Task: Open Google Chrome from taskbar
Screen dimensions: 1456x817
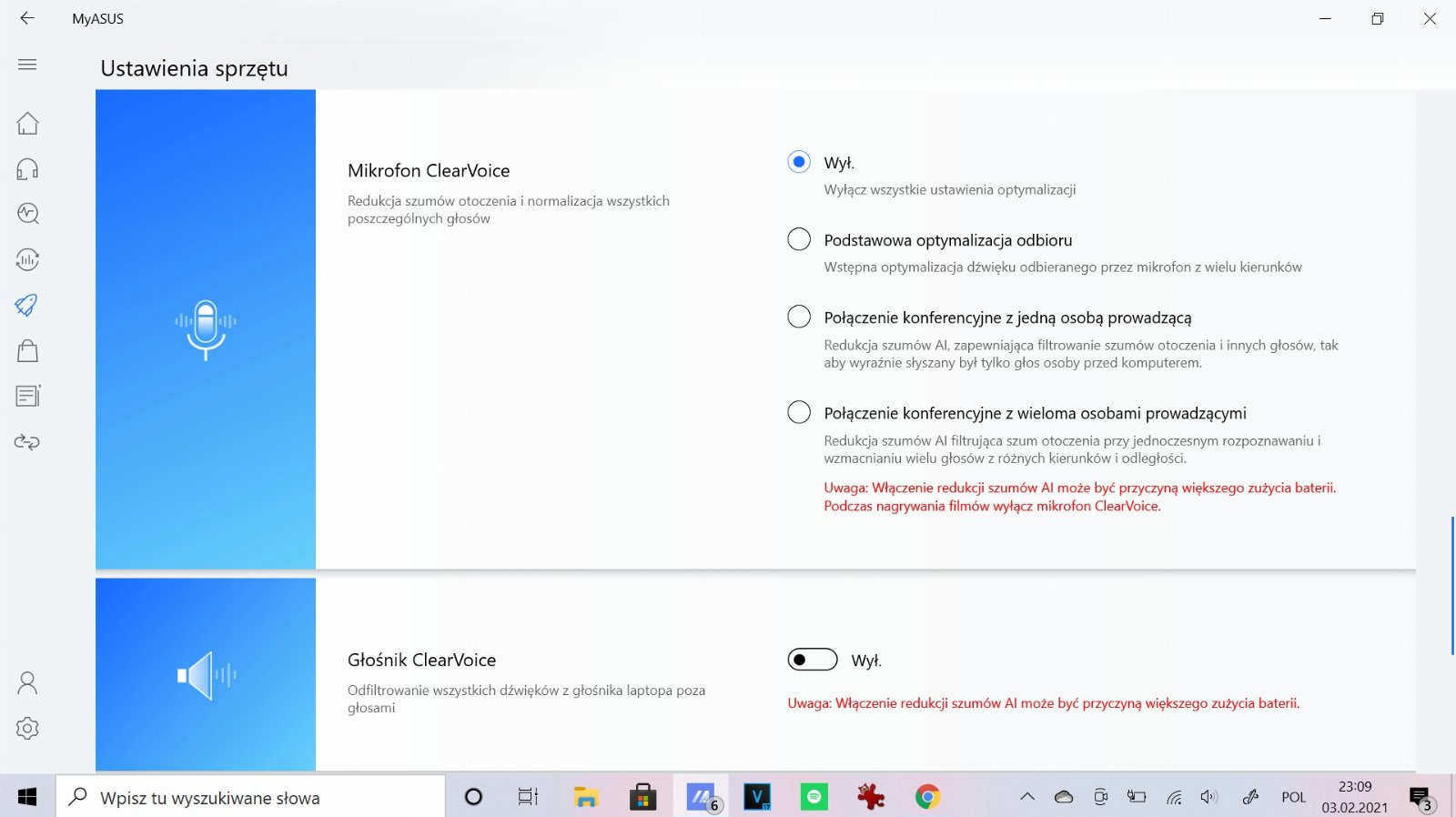Action: 927,797
